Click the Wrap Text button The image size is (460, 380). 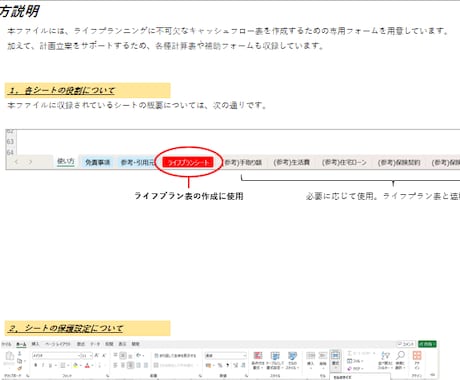point(175,356)
